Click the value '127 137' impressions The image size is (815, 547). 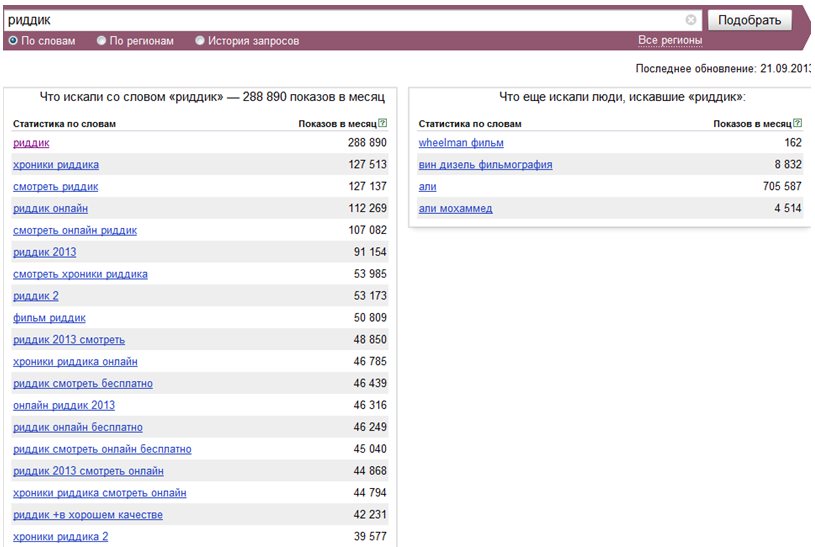(367, 186)
